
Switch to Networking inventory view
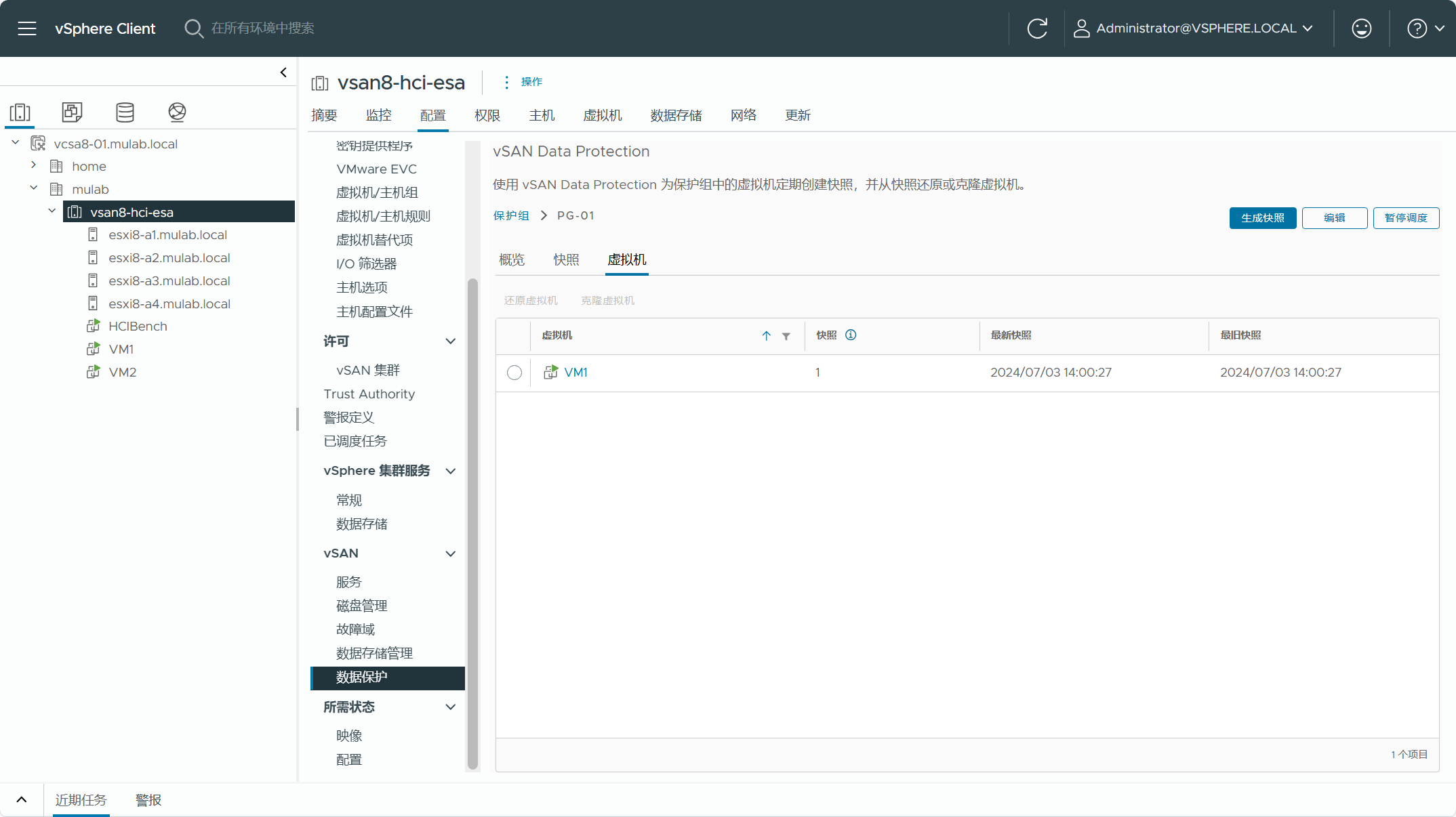pyautogui.click(x=177, y=112)
